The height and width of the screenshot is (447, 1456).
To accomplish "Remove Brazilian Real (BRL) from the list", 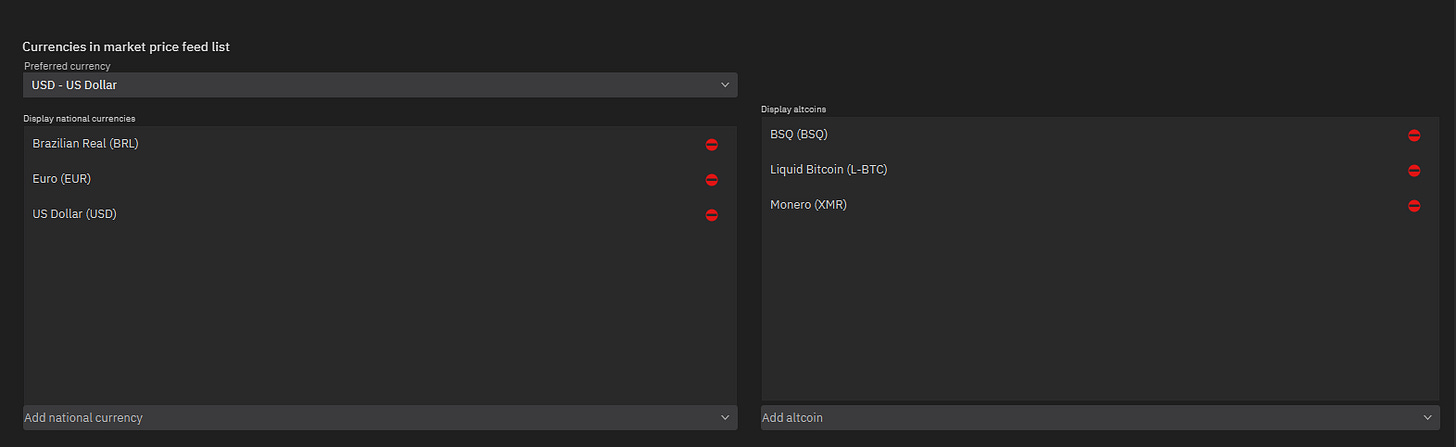I will coord(711,144).
